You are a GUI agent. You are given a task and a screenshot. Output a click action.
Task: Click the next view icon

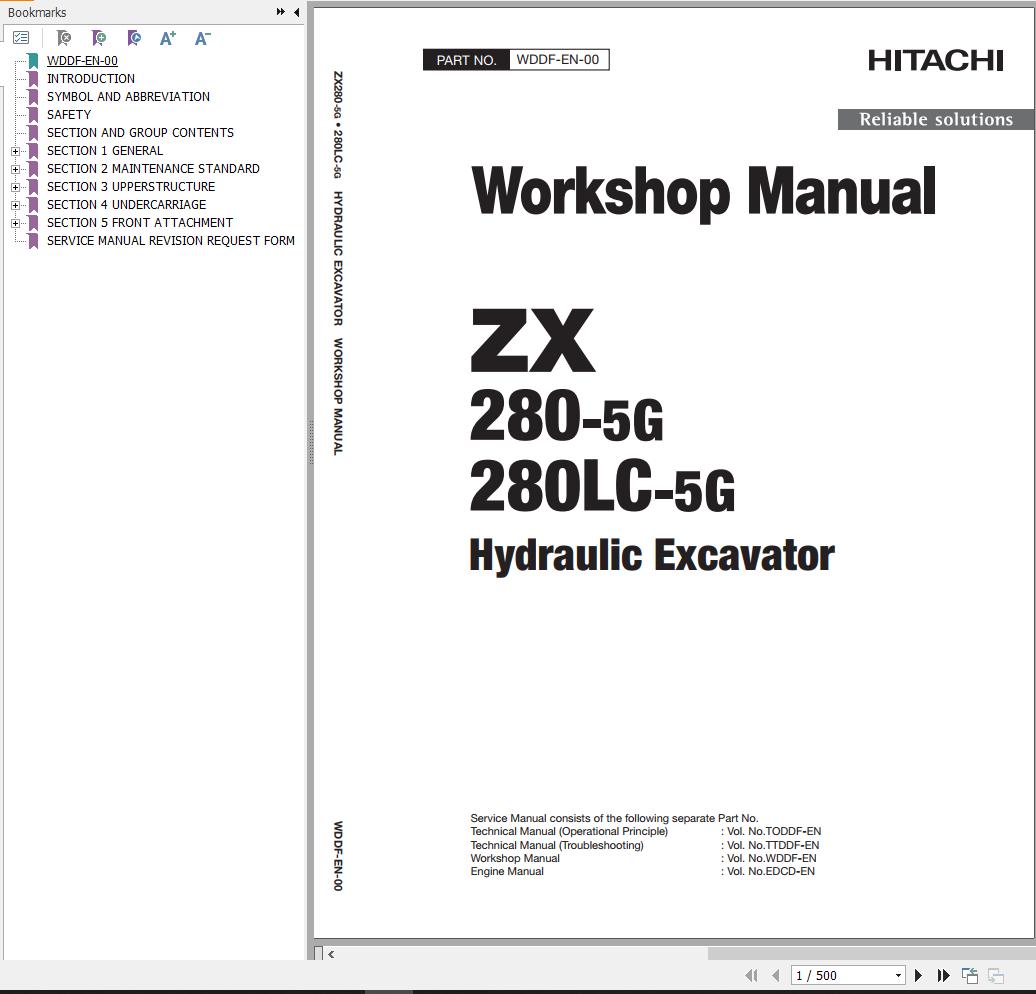coord(996,975)
